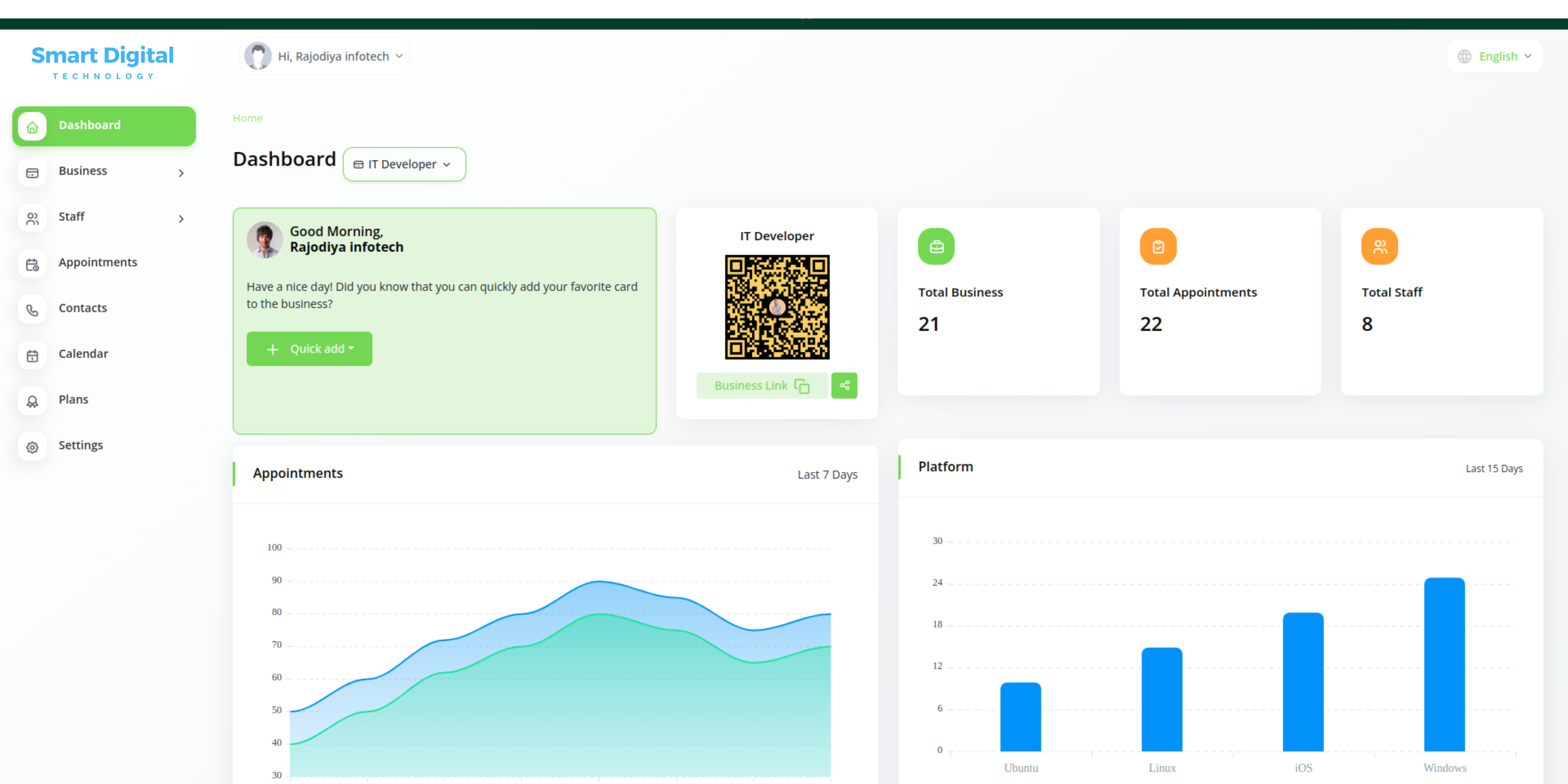
Task: Open Business menu item
Action: 104,172
